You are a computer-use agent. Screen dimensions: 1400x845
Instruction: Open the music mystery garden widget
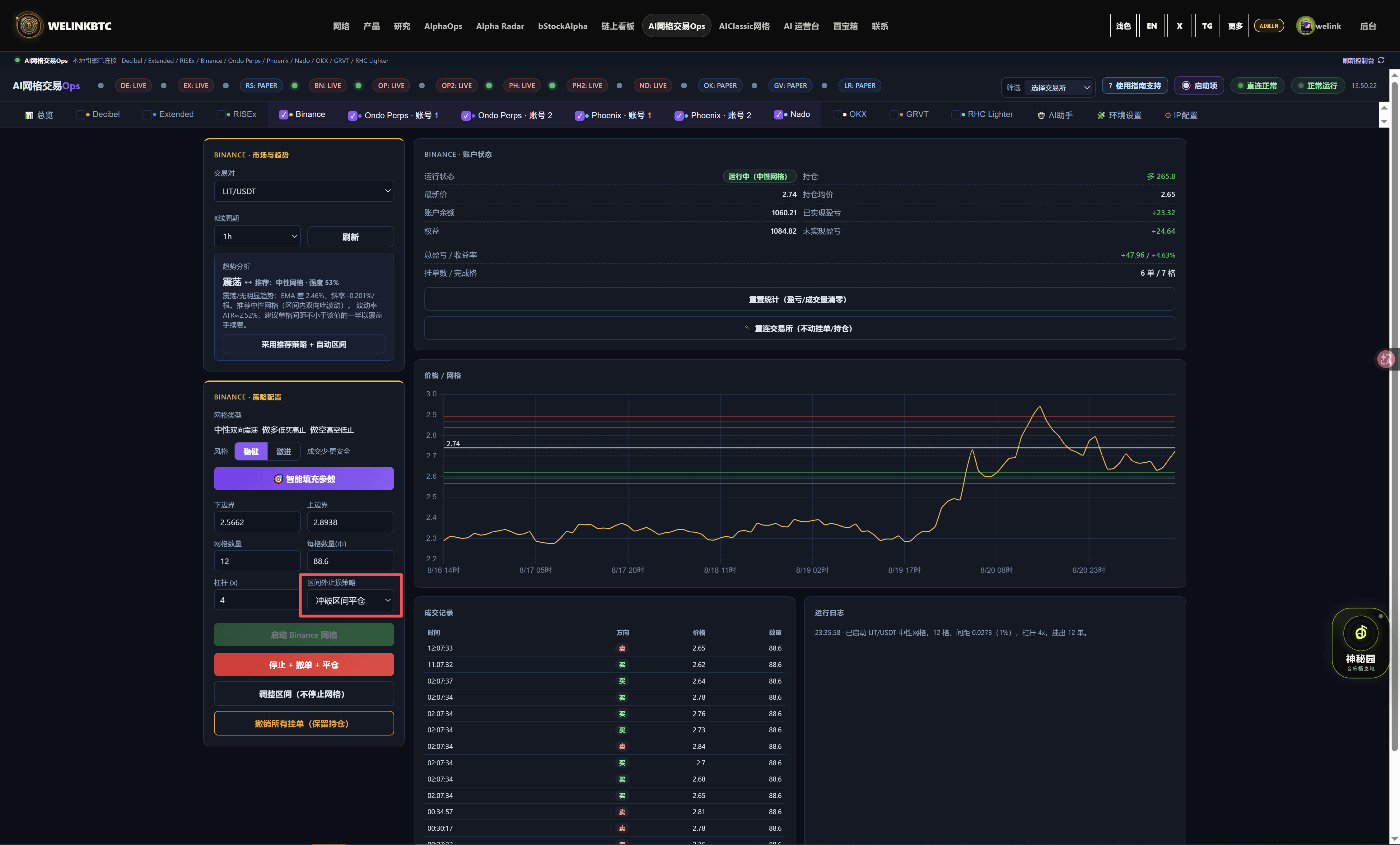tap(1360, 643)
